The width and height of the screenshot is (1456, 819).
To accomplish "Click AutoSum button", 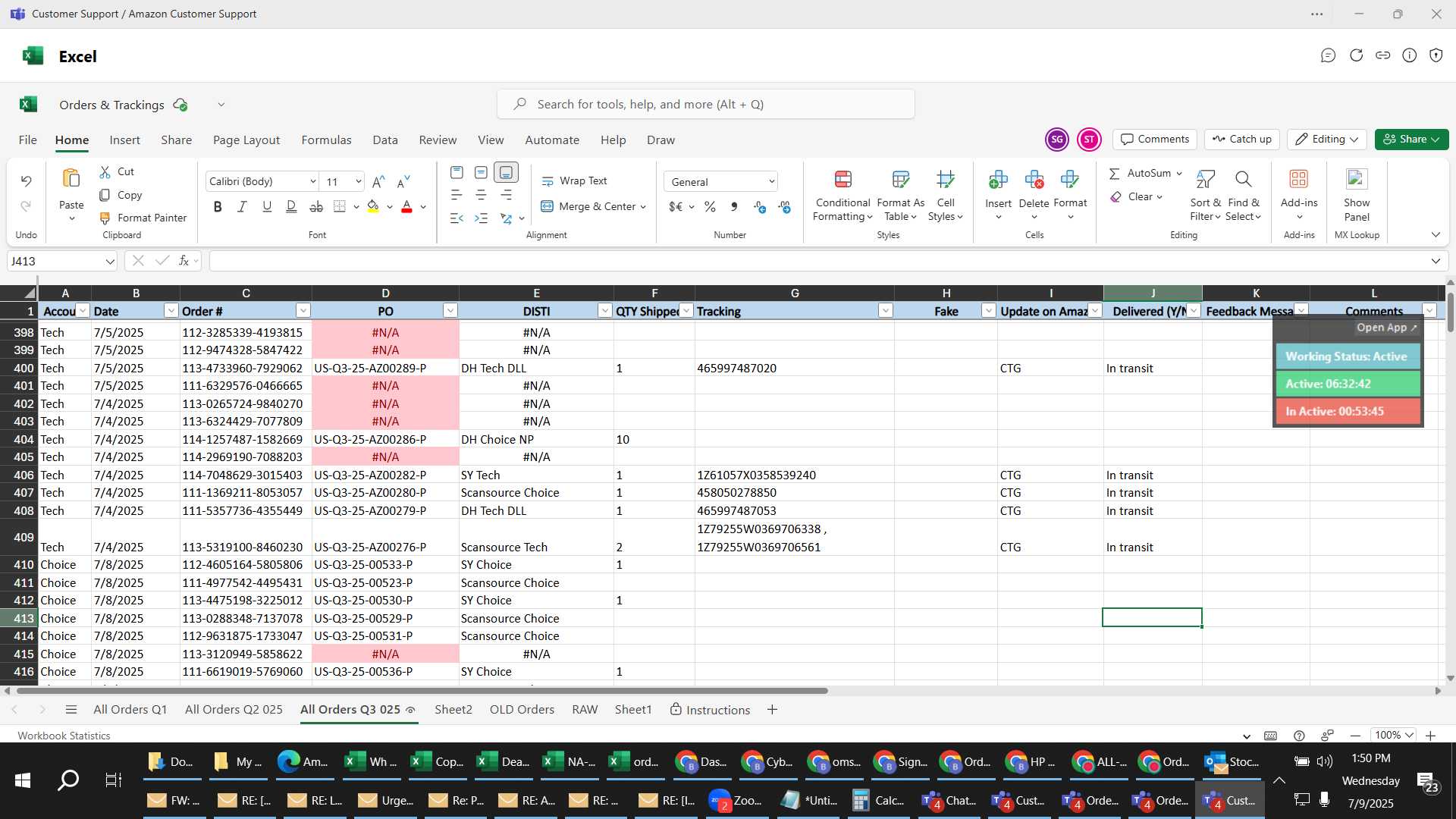I will tap(1139, 173).
